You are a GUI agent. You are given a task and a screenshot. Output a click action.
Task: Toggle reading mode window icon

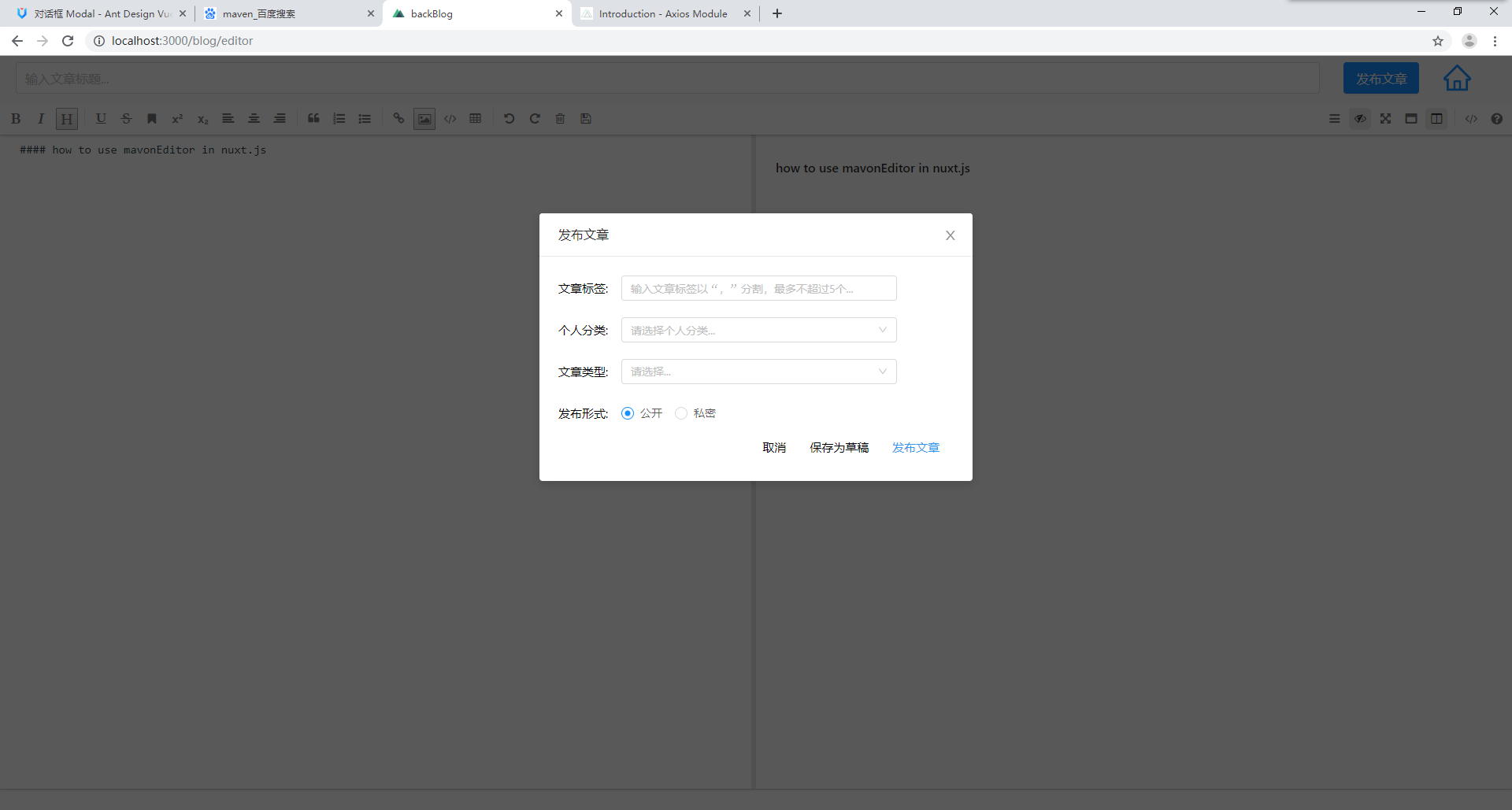[1411, 119]
